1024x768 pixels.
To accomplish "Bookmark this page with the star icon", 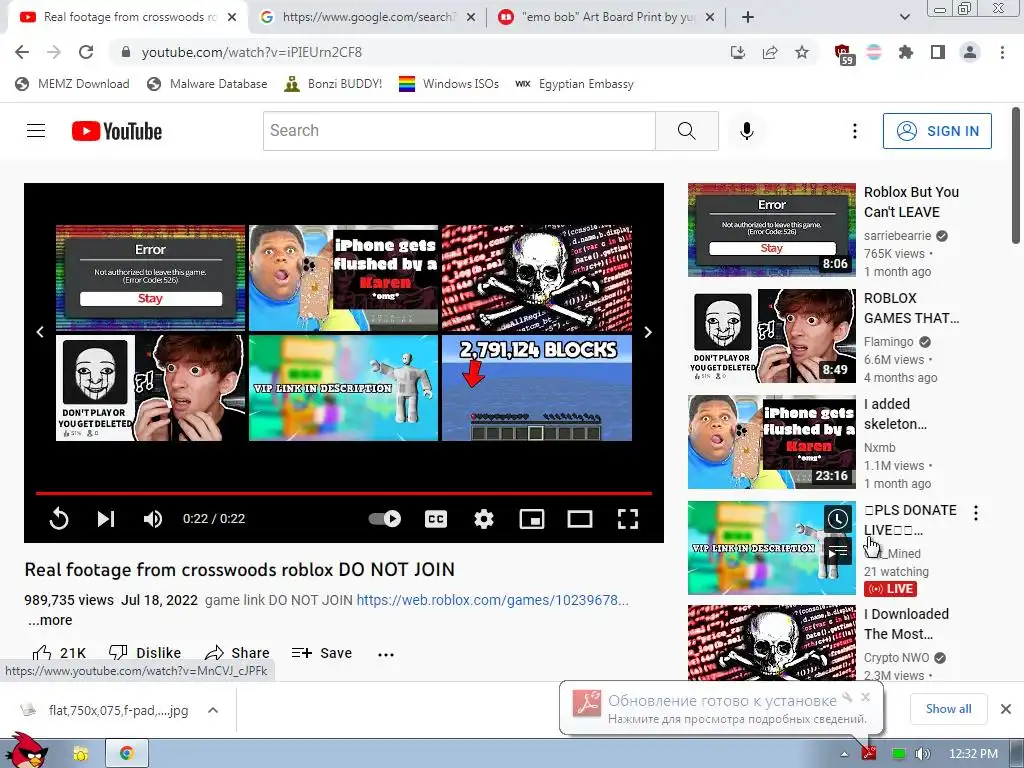I will point(802,52).
